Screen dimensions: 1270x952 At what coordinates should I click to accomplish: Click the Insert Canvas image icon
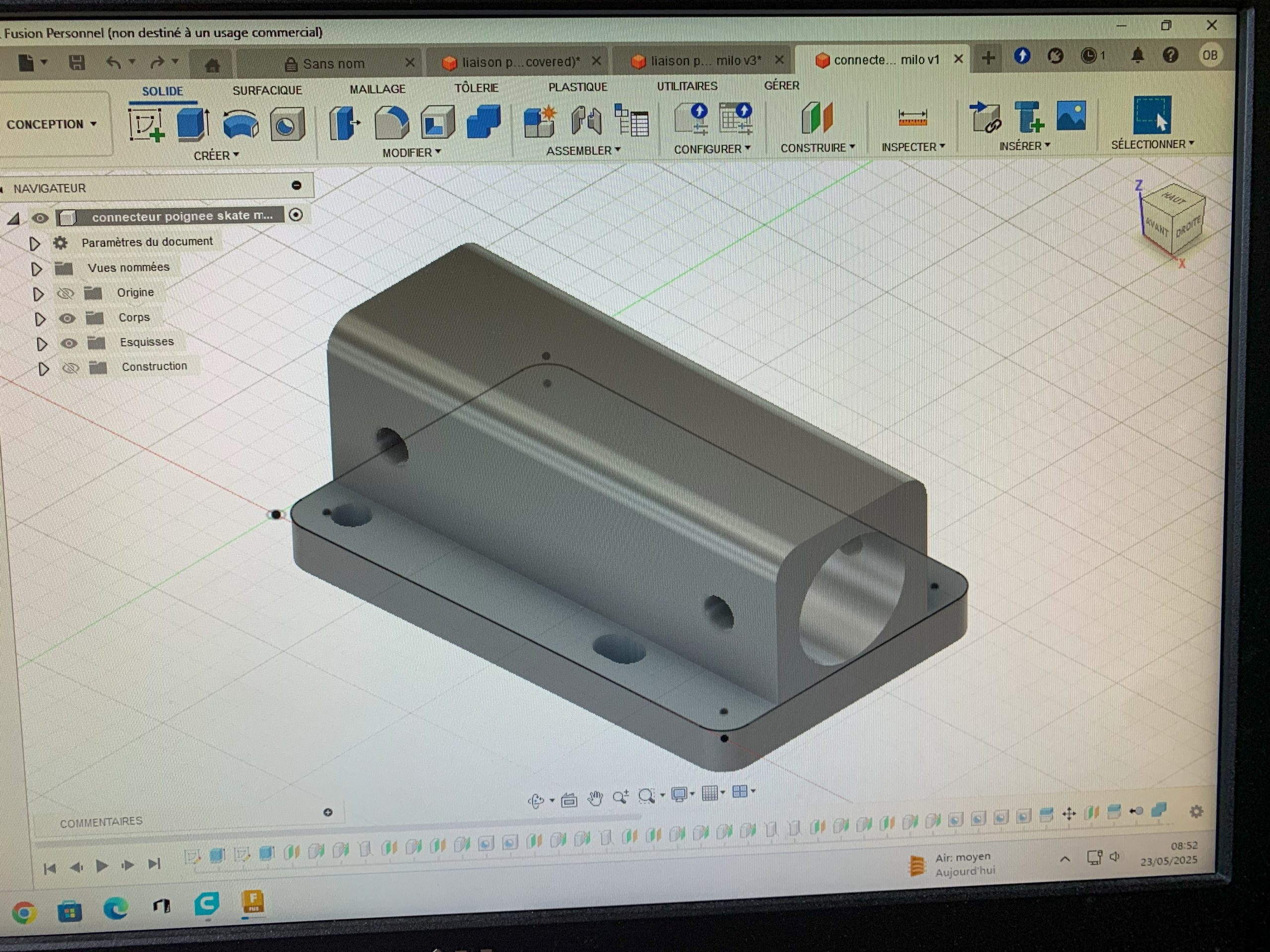[x=1071, y=116]
